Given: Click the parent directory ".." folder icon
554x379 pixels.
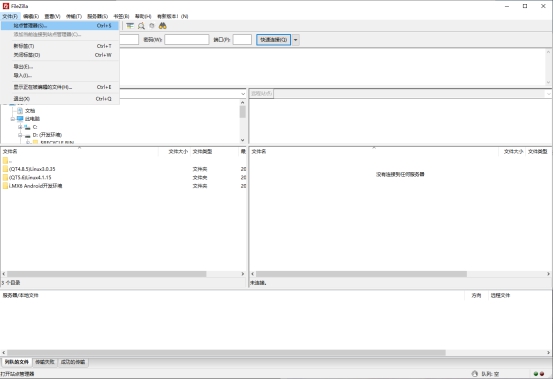Looking at the screenshot, I should 5,161.
